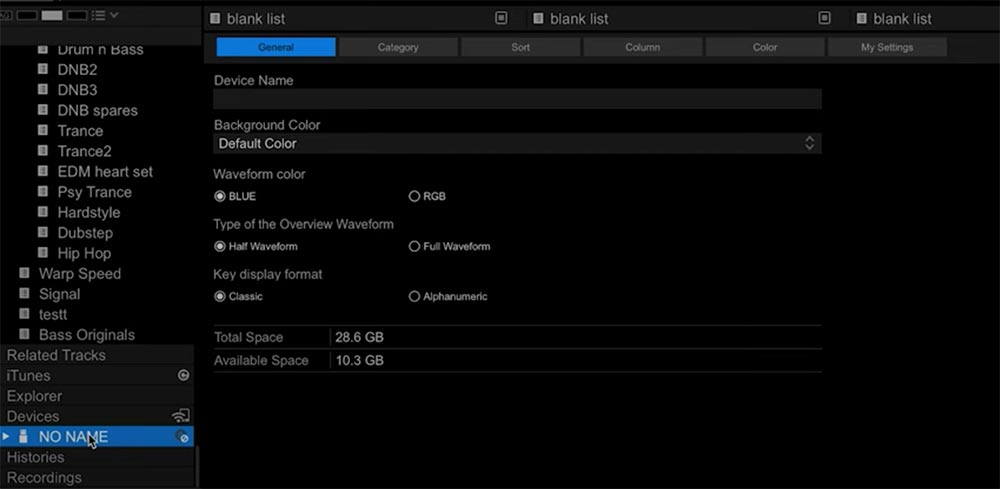Click the playlist icon beside Warp Speed
The image size is (1000, 489).
click(x=24, y=274)
